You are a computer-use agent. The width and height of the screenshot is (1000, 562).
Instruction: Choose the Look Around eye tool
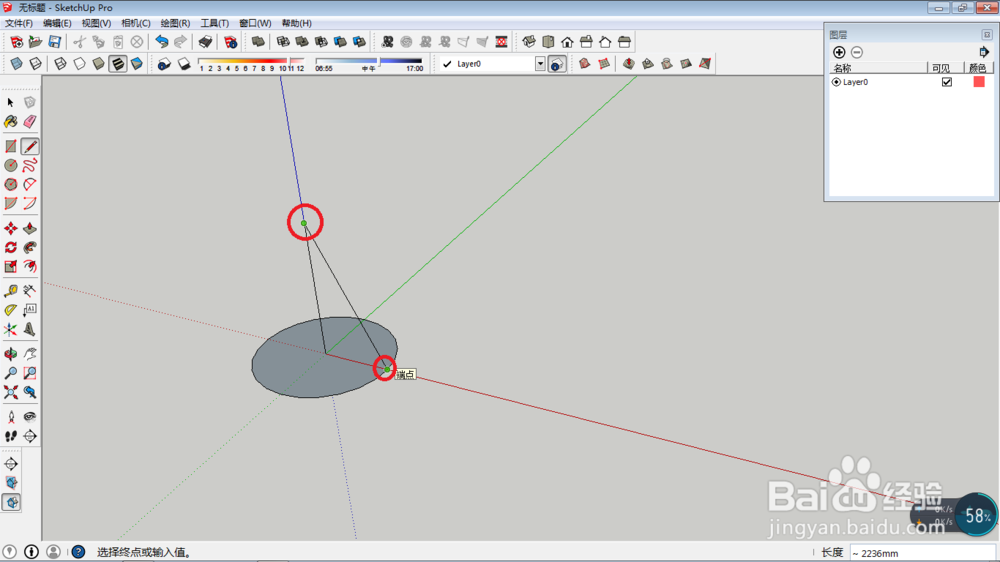click(x=30, y=417)
